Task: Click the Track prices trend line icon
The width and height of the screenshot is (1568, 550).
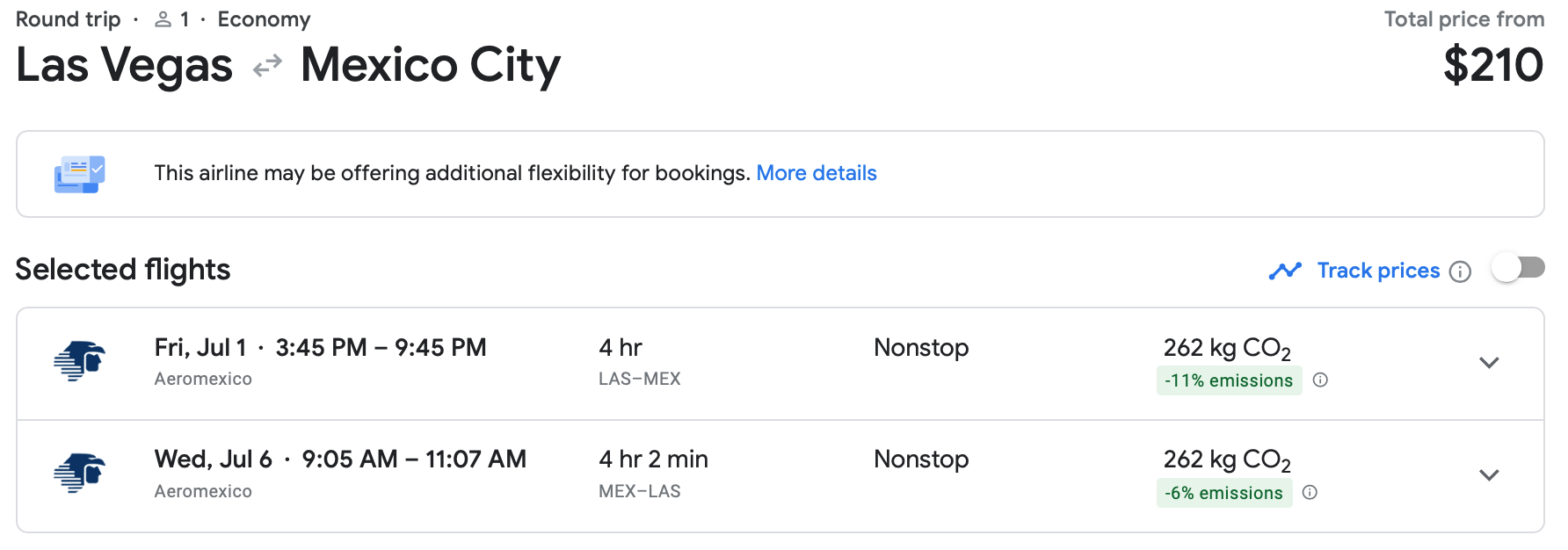Action: pos(1285,271)
